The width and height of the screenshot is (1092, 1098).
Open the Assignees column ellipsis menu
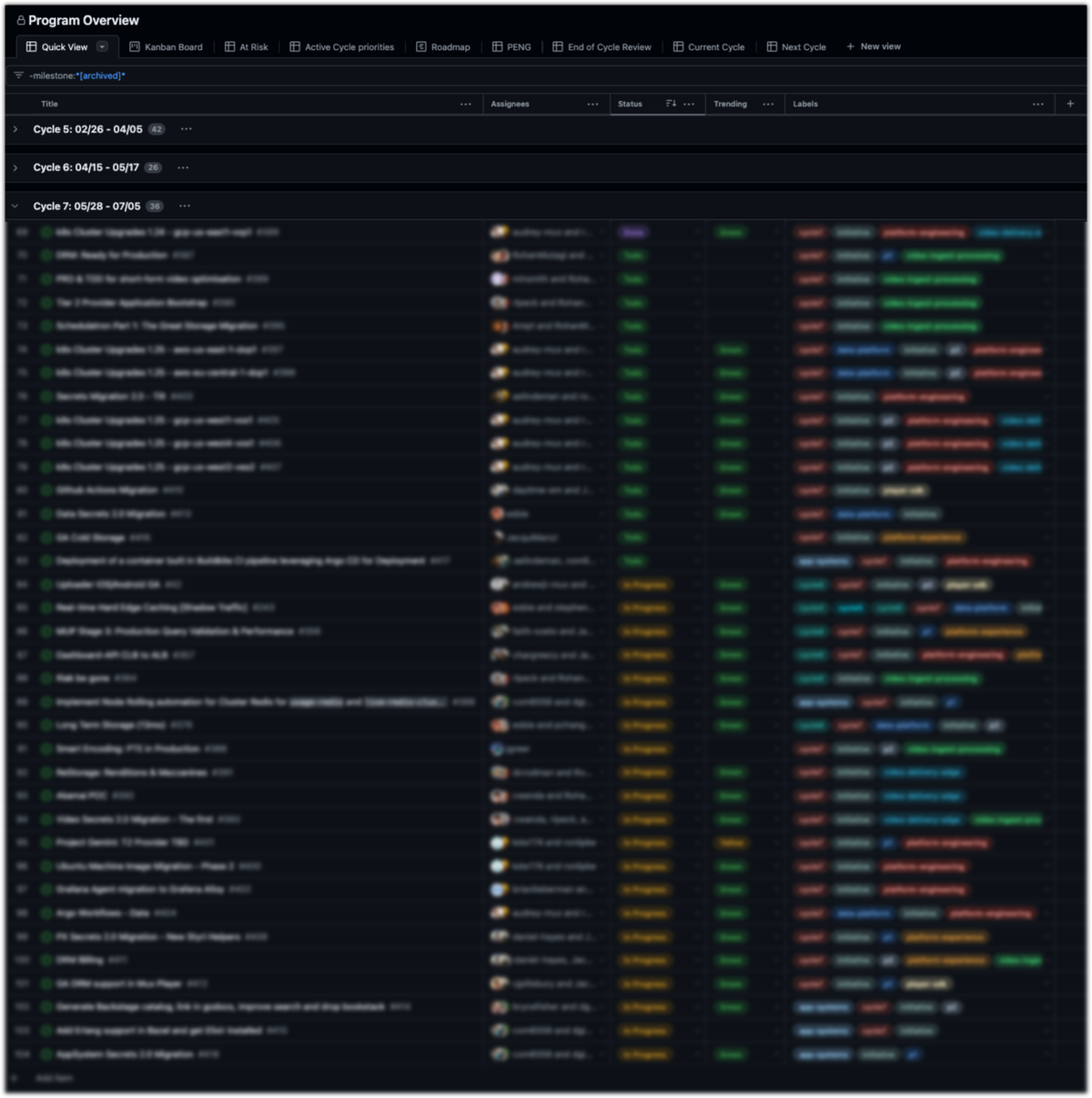tap(591, 104)
